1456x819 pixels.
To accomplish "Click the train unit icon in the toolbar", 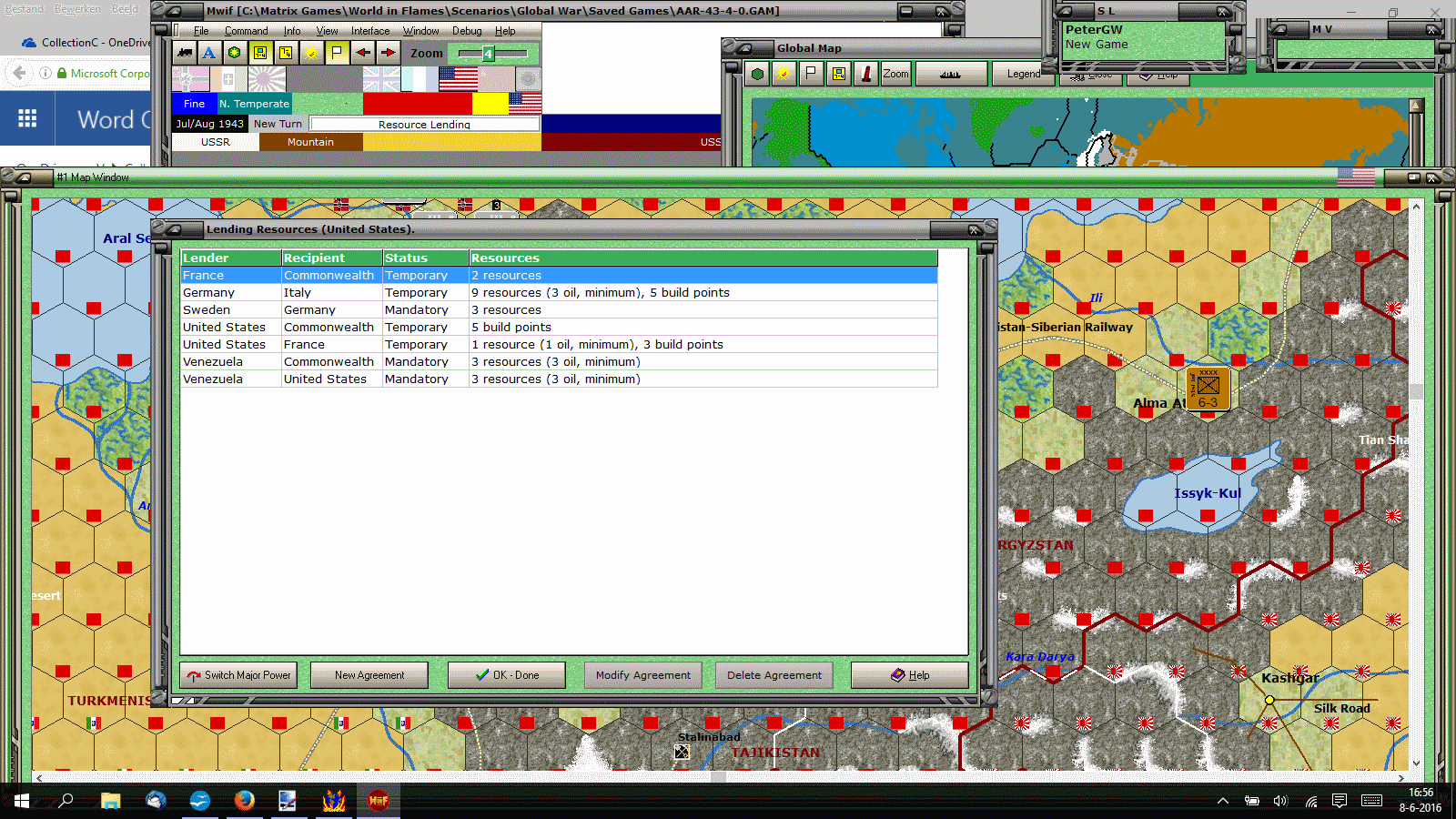I will [185, 53].
